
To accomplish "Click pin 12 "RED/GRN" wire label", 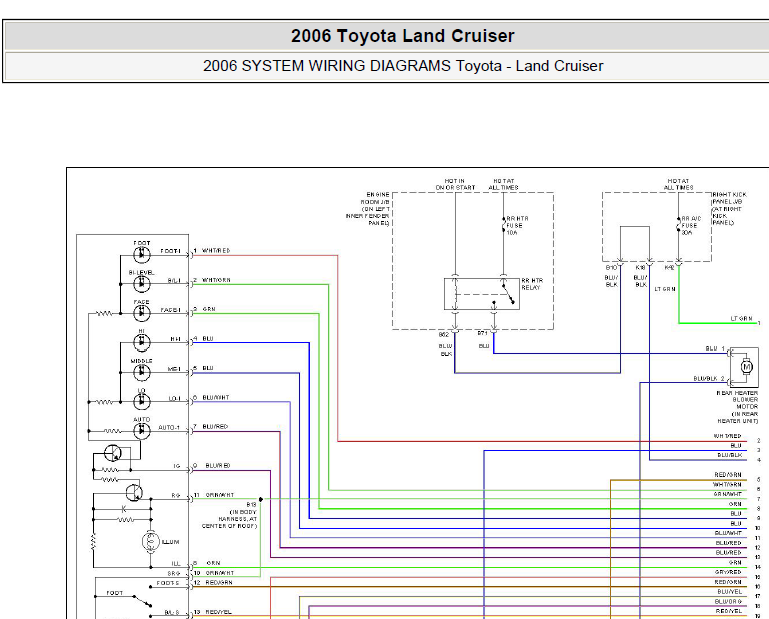I will coord(219,583).
